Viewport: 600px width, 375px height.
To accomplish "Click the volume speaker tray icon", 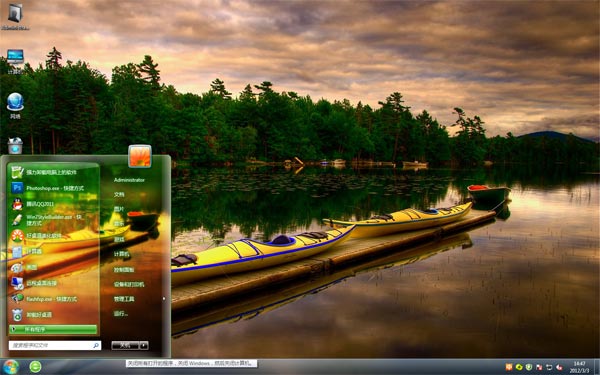I will (559, 367).
